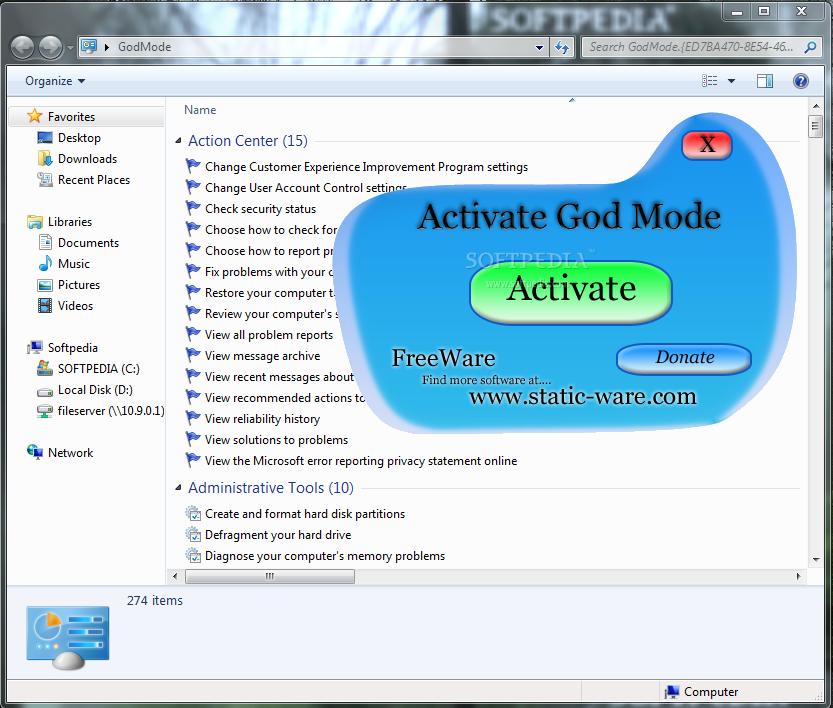Image resolution: width=833 pixels, height=708 pixels.
Task: Open fileserver network drive
Action: click(x=110, y=411)
